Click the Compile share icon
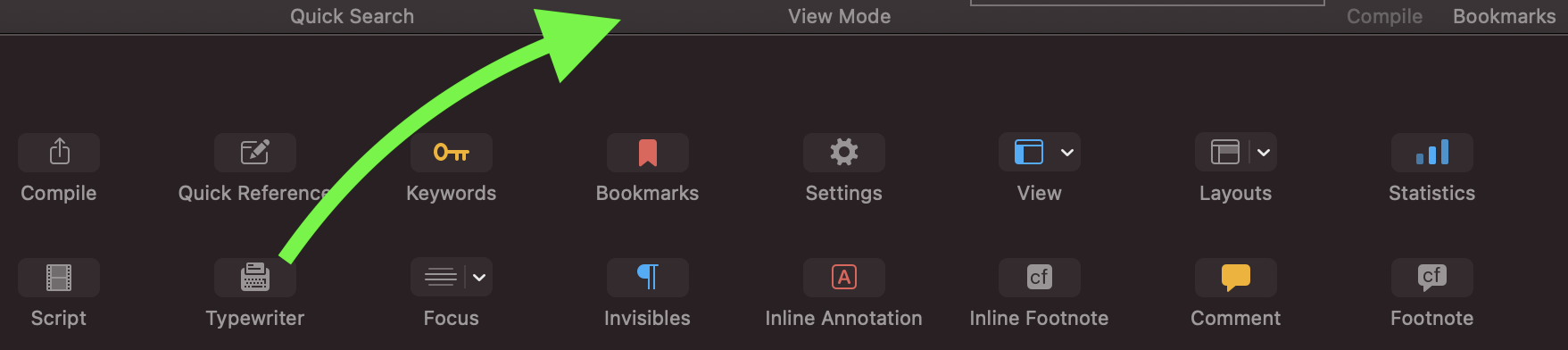The width and height of the screenshot is (1568, 350). pos(59,152)
